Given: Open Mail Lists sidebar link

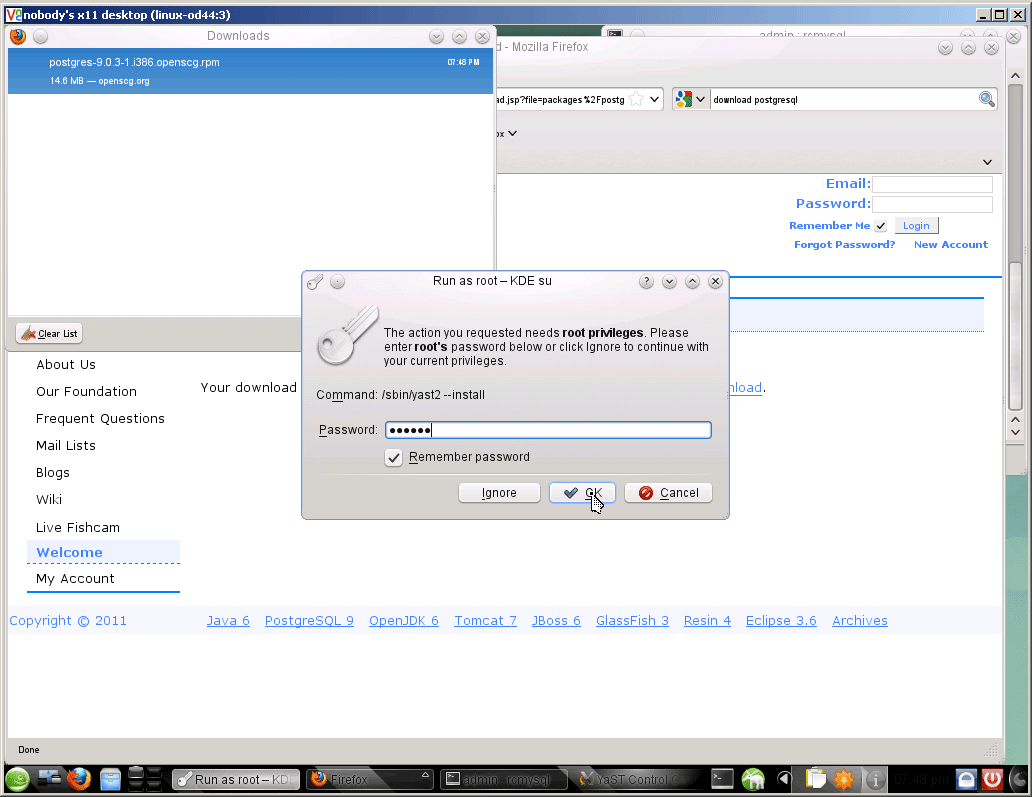Looking at the screenshot, I should click(x=66, y=446).
